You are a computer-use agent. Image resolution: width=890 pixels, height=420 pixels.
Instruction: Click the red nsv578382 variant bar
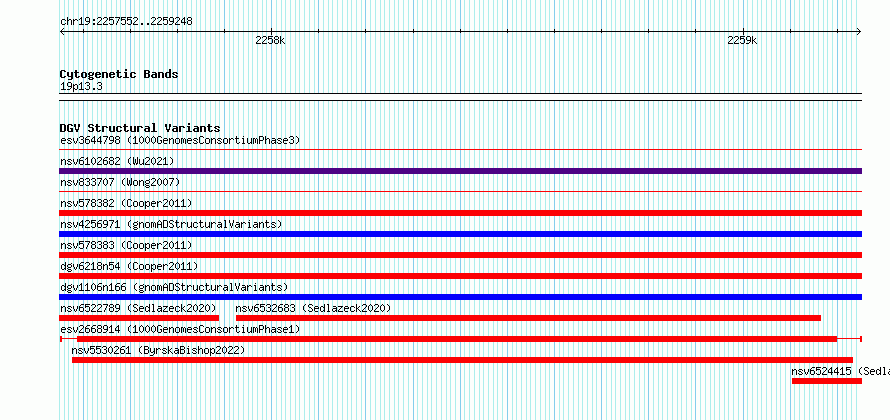(460, 213)
